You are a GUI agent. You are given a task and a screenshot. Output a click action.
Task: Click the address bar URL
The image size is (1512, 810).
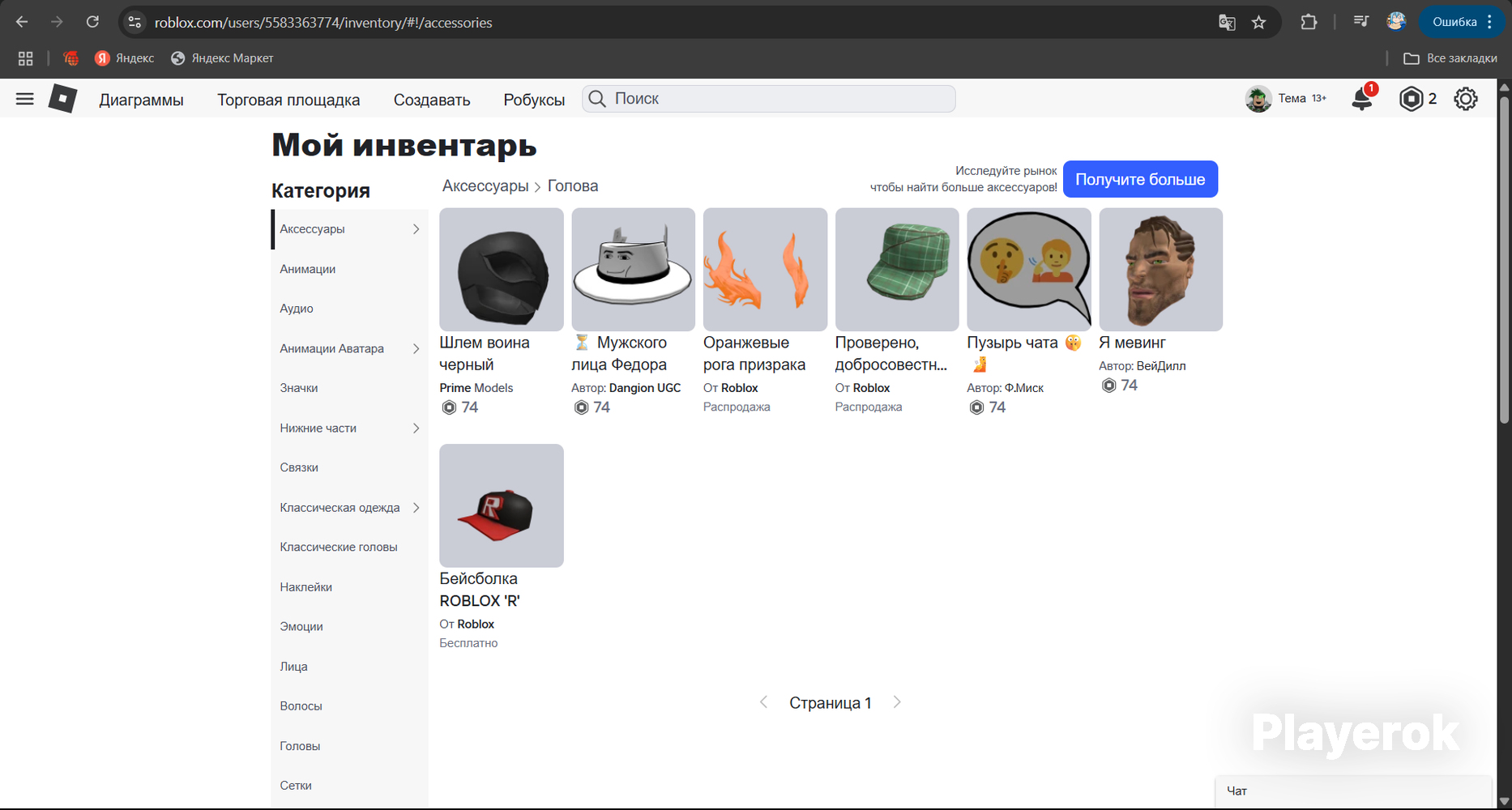tap(323, 23)
